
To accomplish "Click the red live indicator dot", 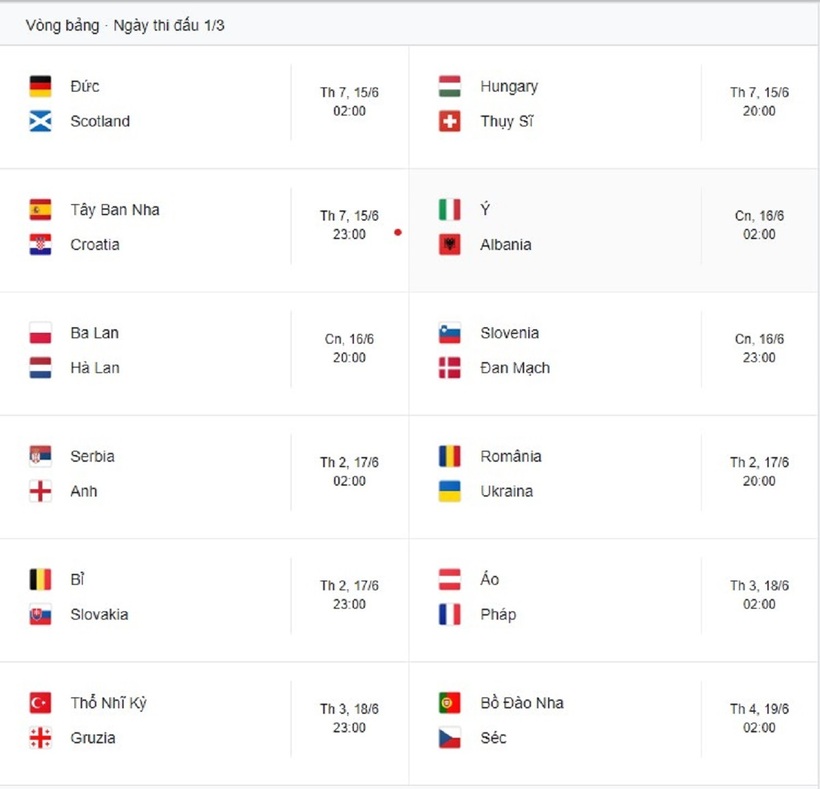I will [x=398, y=232].
